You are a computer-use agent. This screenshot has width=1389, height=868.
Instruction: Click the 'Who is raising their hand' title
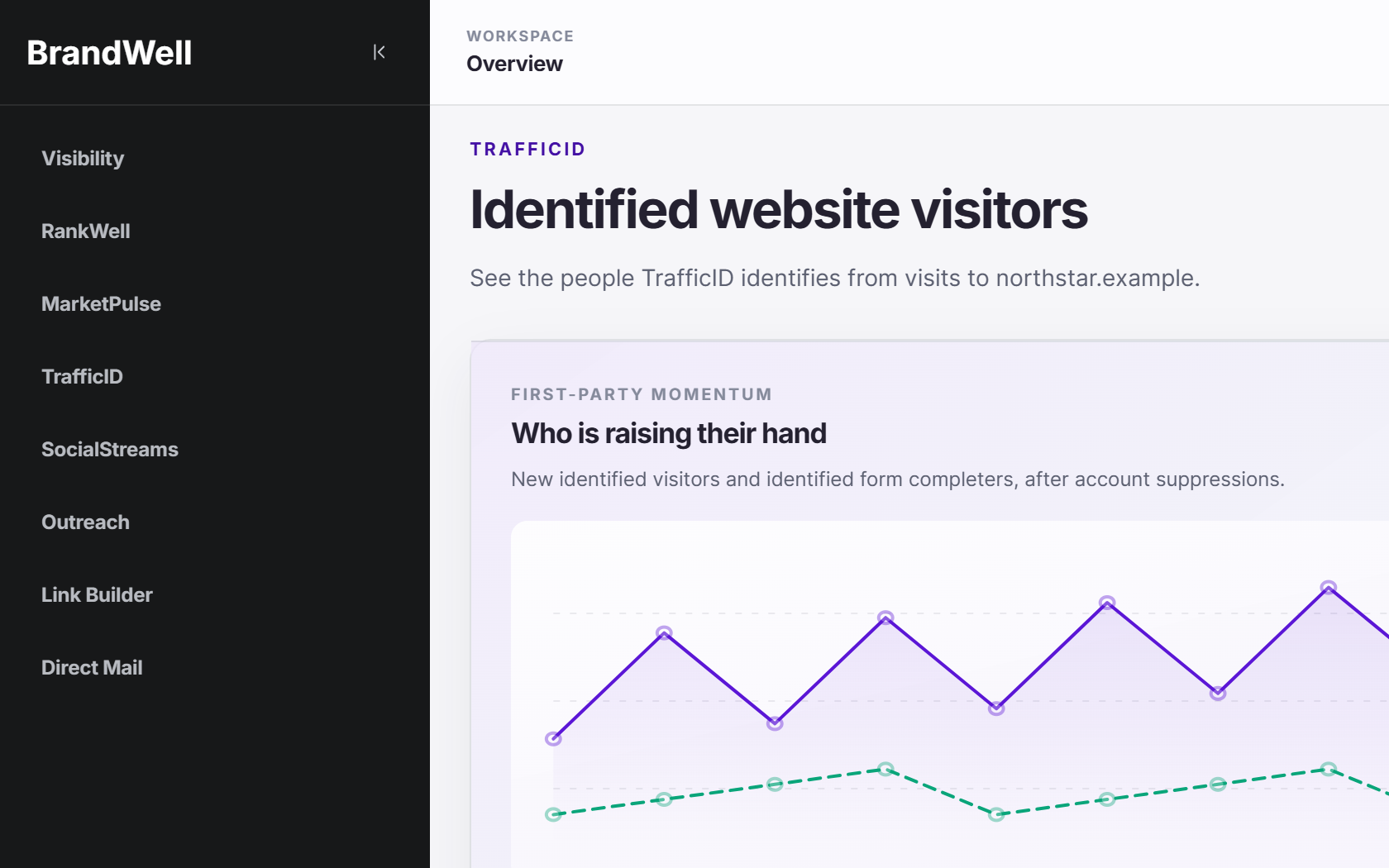pos(669,433)
